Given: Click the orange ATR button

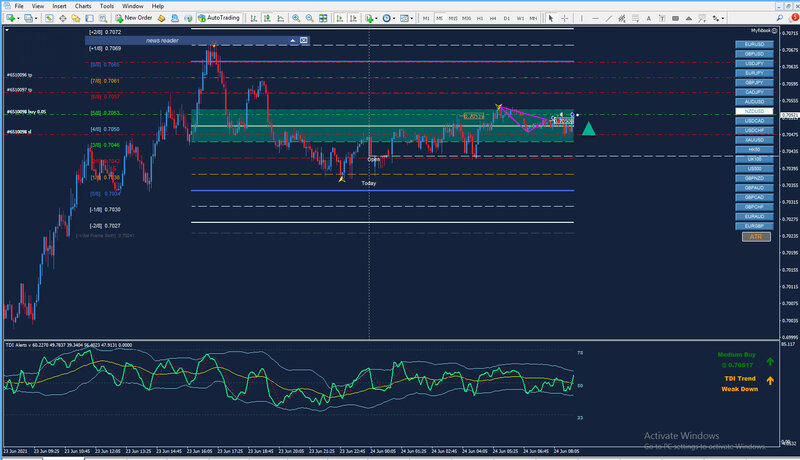Looking at the screenshot, I should pos(754,236).
